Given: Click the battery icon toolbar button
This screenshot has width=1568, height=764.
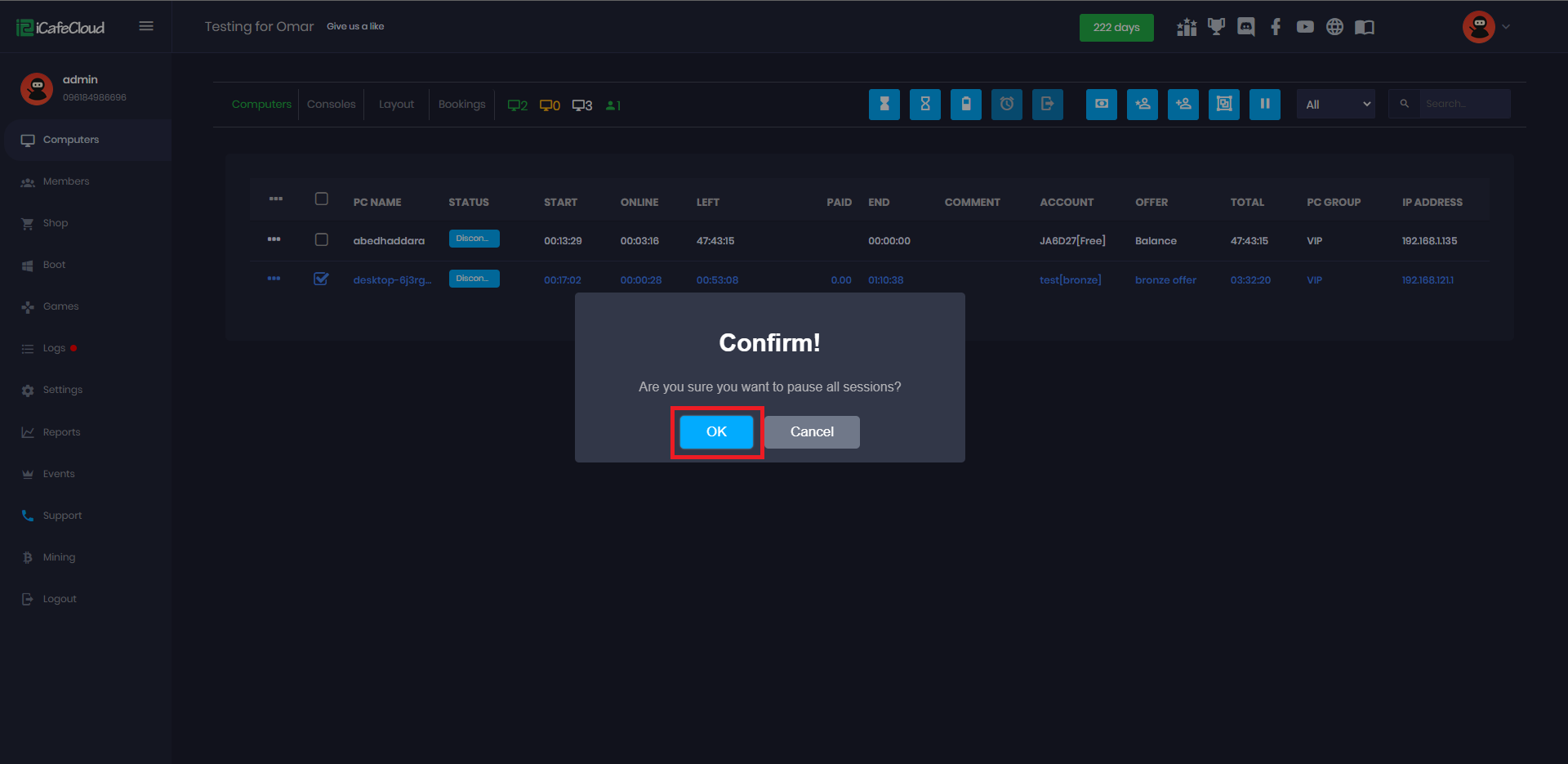Looking at the screenshot, I should point(965,105).
